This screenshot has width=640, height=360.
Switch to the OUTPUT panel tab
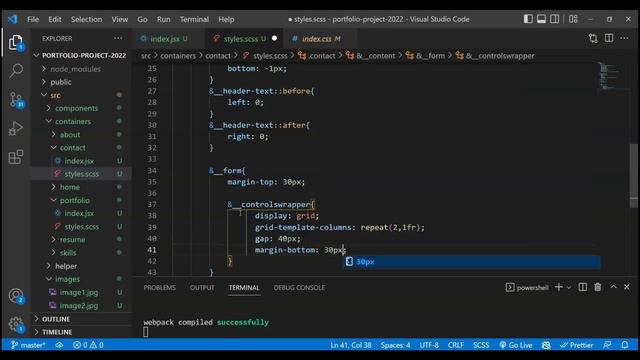coord(202,287)
